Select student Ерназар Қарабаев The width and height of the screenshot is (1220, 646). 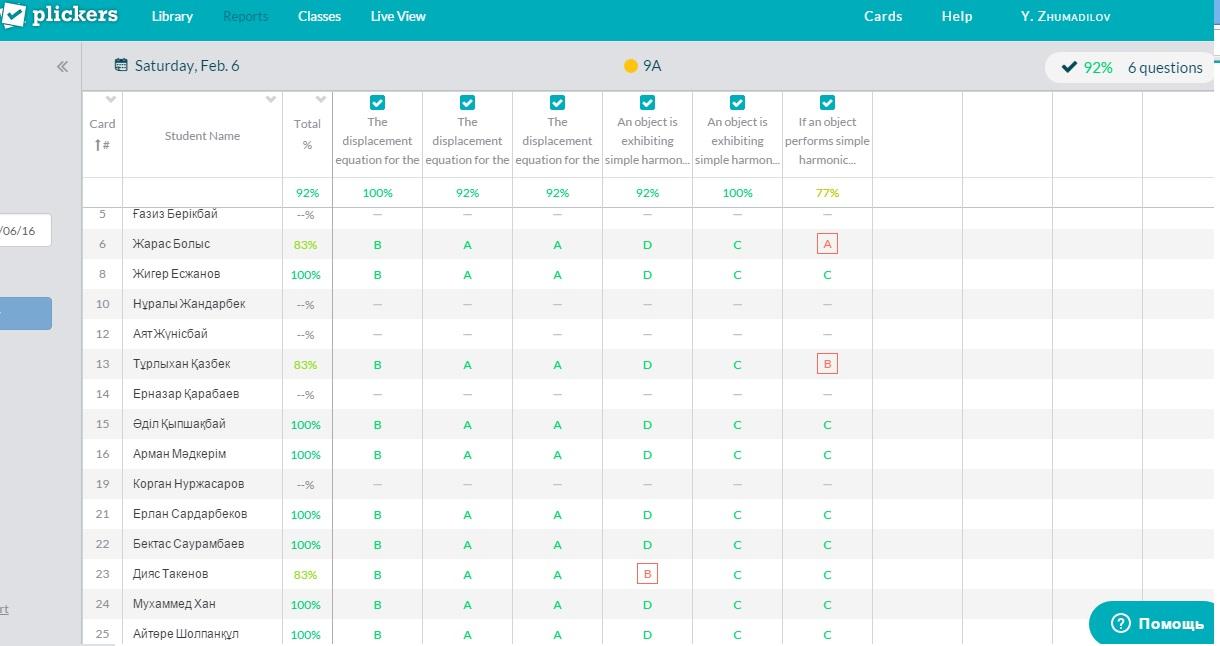coord(186,394)
